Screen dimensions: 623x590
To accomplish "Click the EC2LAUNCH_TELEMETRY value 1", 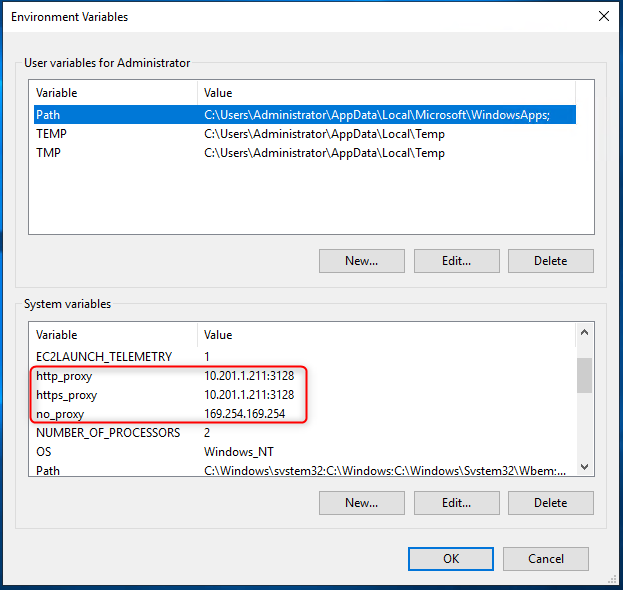I will [x=207, y=357].
